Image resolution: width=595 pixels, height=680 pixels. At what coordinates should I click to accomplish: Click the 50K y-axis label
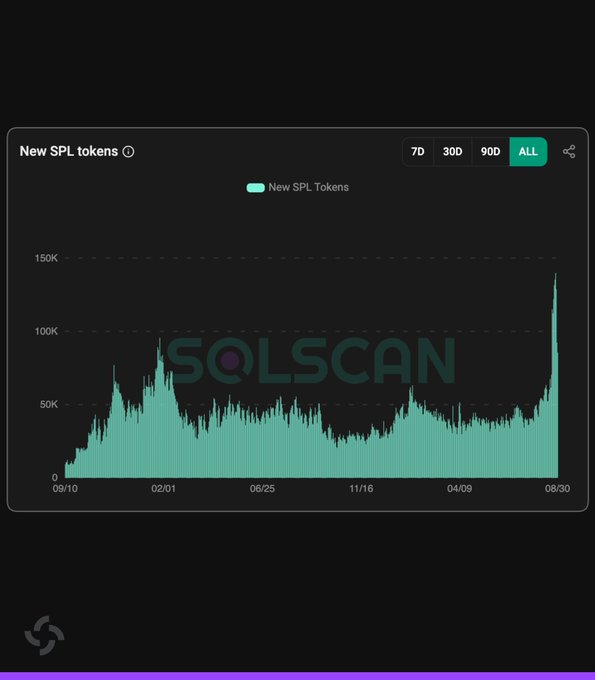[x=49, y=405]
